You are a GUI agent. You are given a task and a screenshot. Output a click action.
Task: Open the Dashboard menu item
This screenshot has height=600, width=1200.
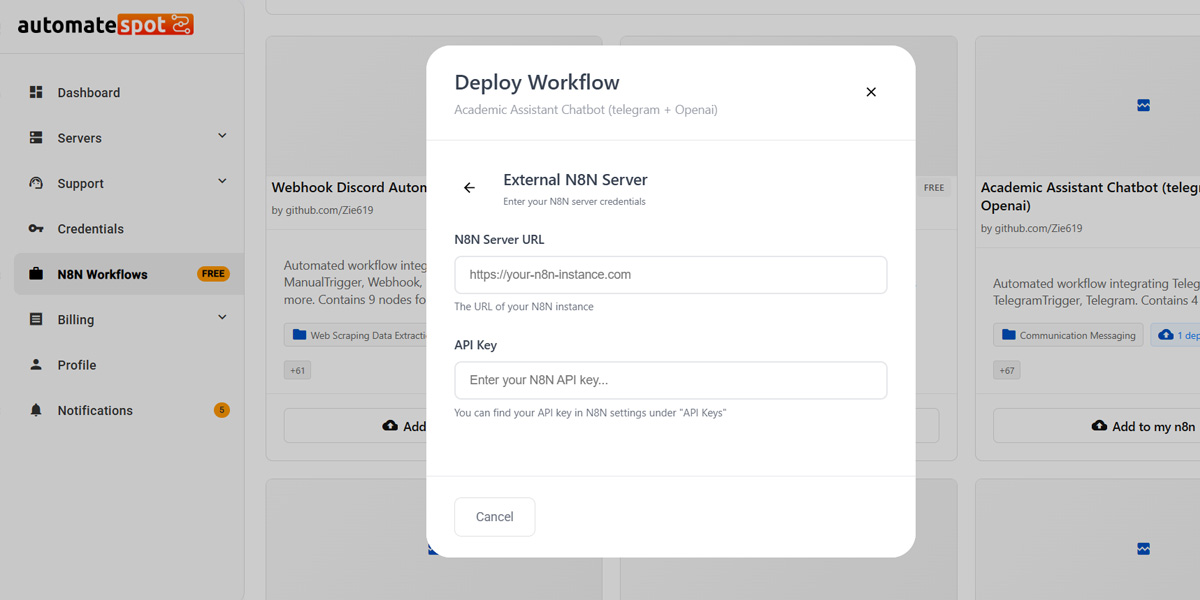(88, 93)
